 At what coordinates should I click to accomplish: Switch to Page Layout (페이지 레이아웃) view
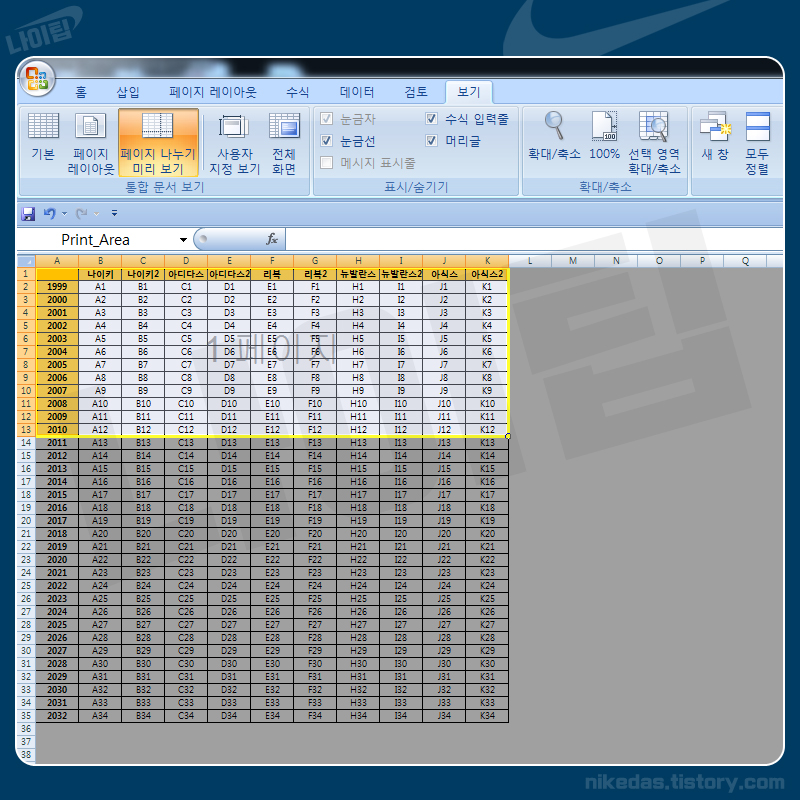click(x=91, y=143)
